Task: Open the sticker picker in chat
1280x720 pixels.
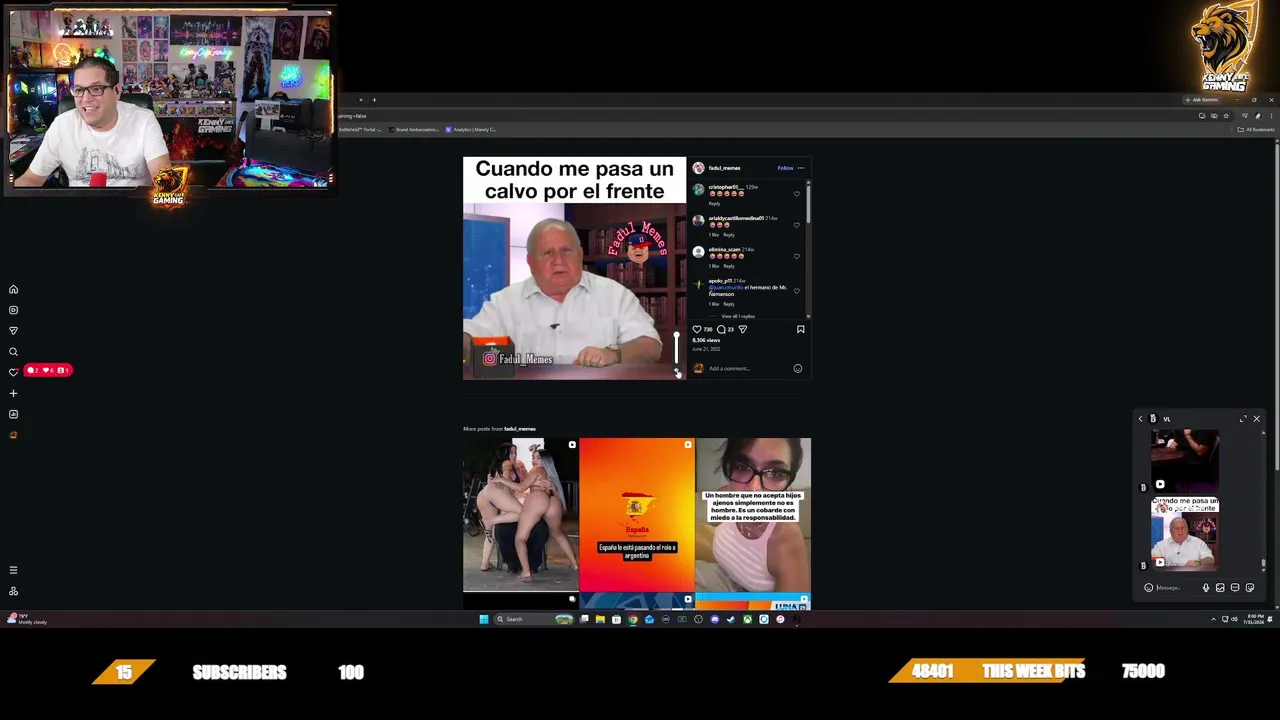Action: (1250, 588)
